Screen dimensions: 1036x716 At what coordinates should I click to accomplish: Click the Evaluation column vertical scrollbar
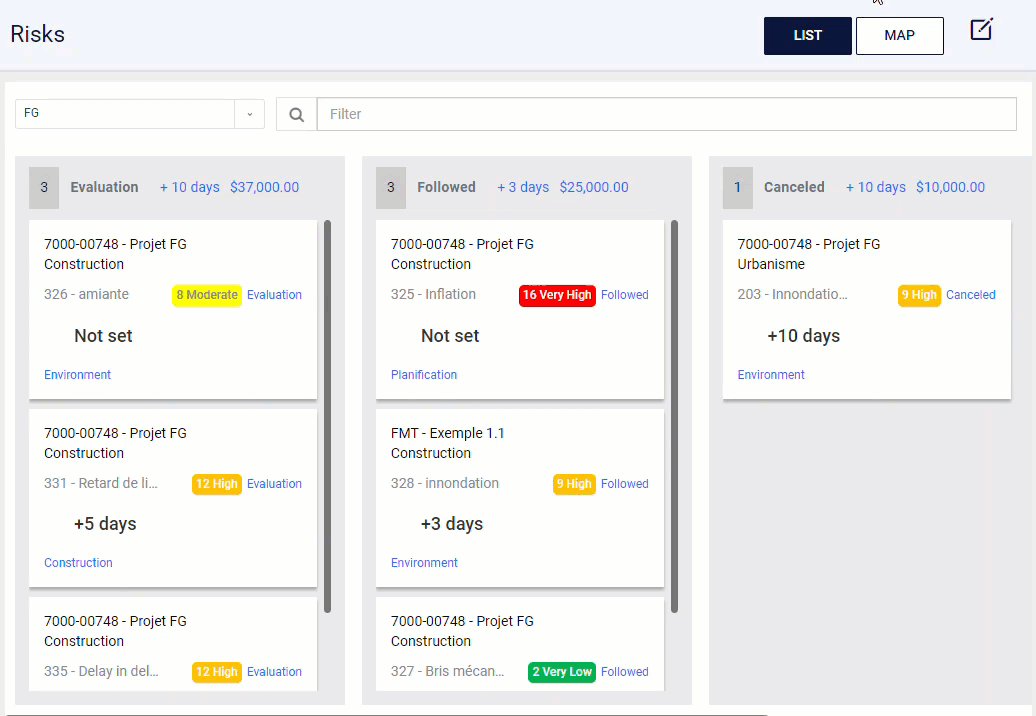point(328,417)
